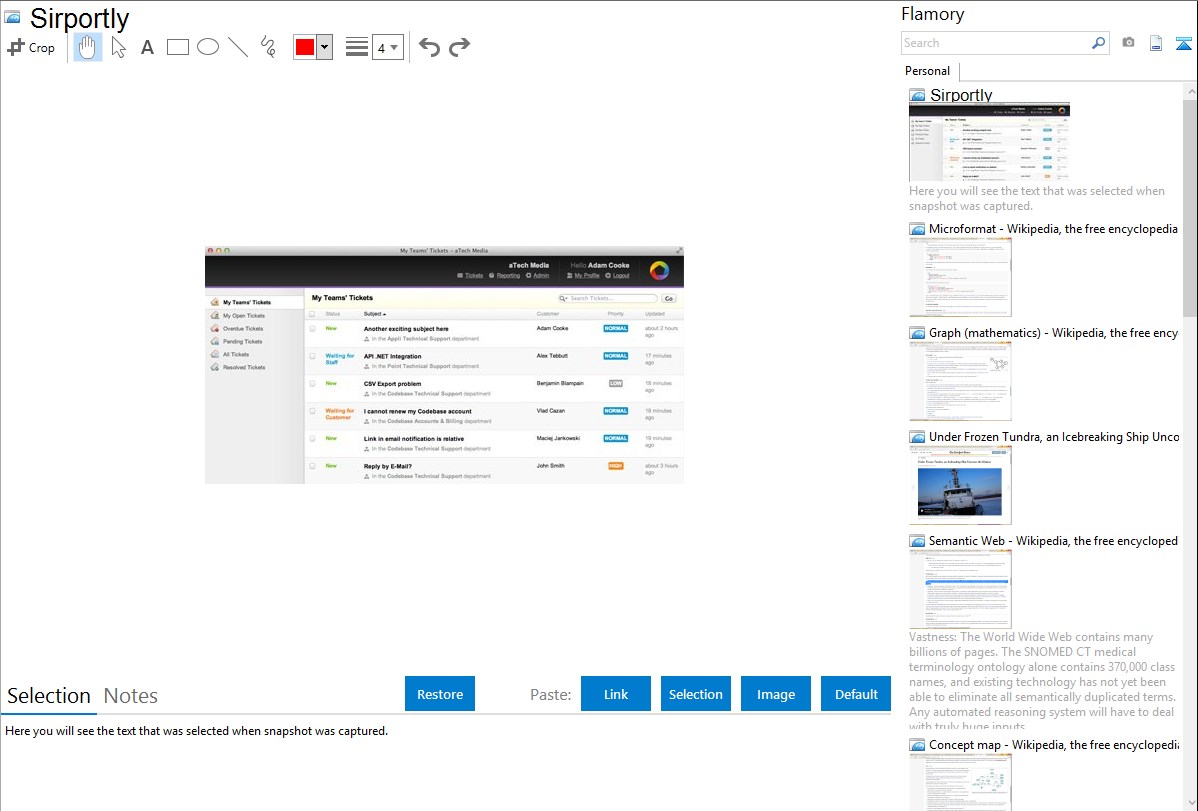Image resolution: width=1198 pixels, height=811 pixels.
Task: Click the Graph (mathematics) title text
Action: click(x=1053, y=333)
